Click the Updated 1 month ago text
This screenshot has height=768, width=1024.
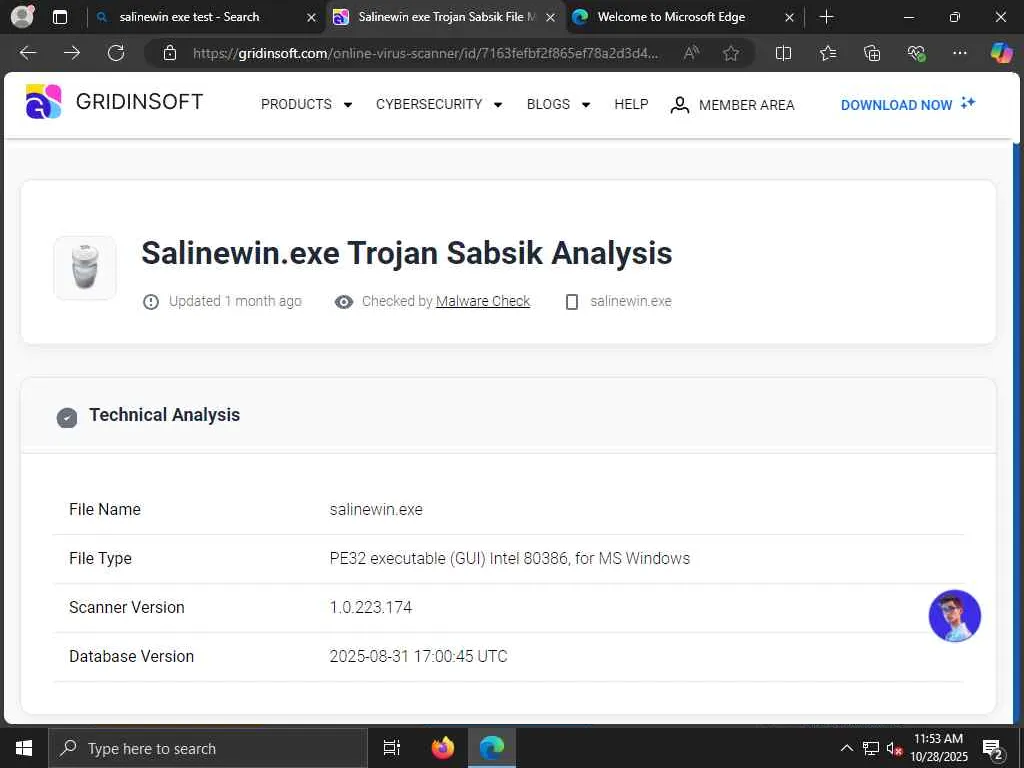click(235, 301)
